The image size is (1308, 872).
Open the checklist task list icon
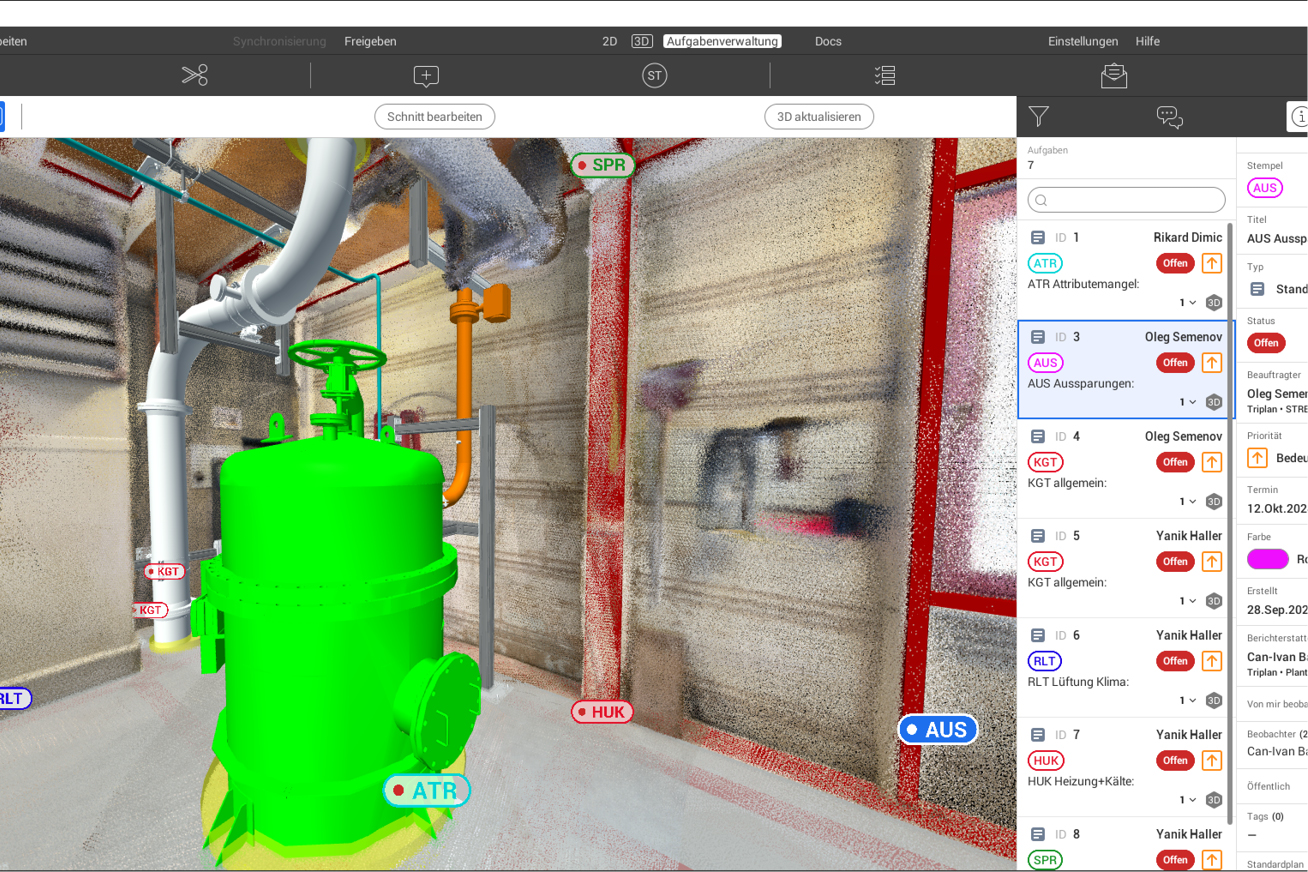pyautogui.click(x=885, y=75)
